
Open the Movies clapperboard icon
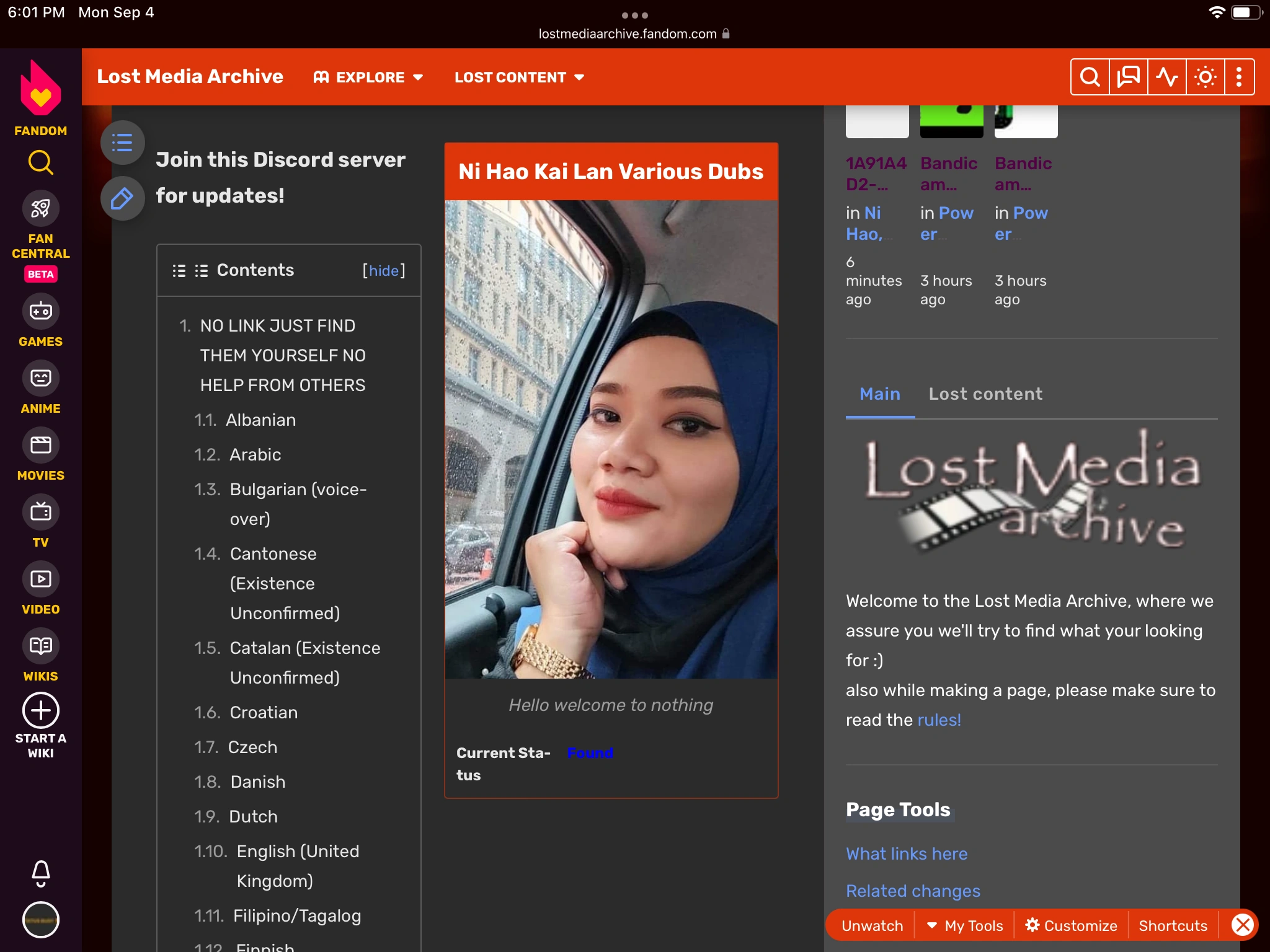40,445
